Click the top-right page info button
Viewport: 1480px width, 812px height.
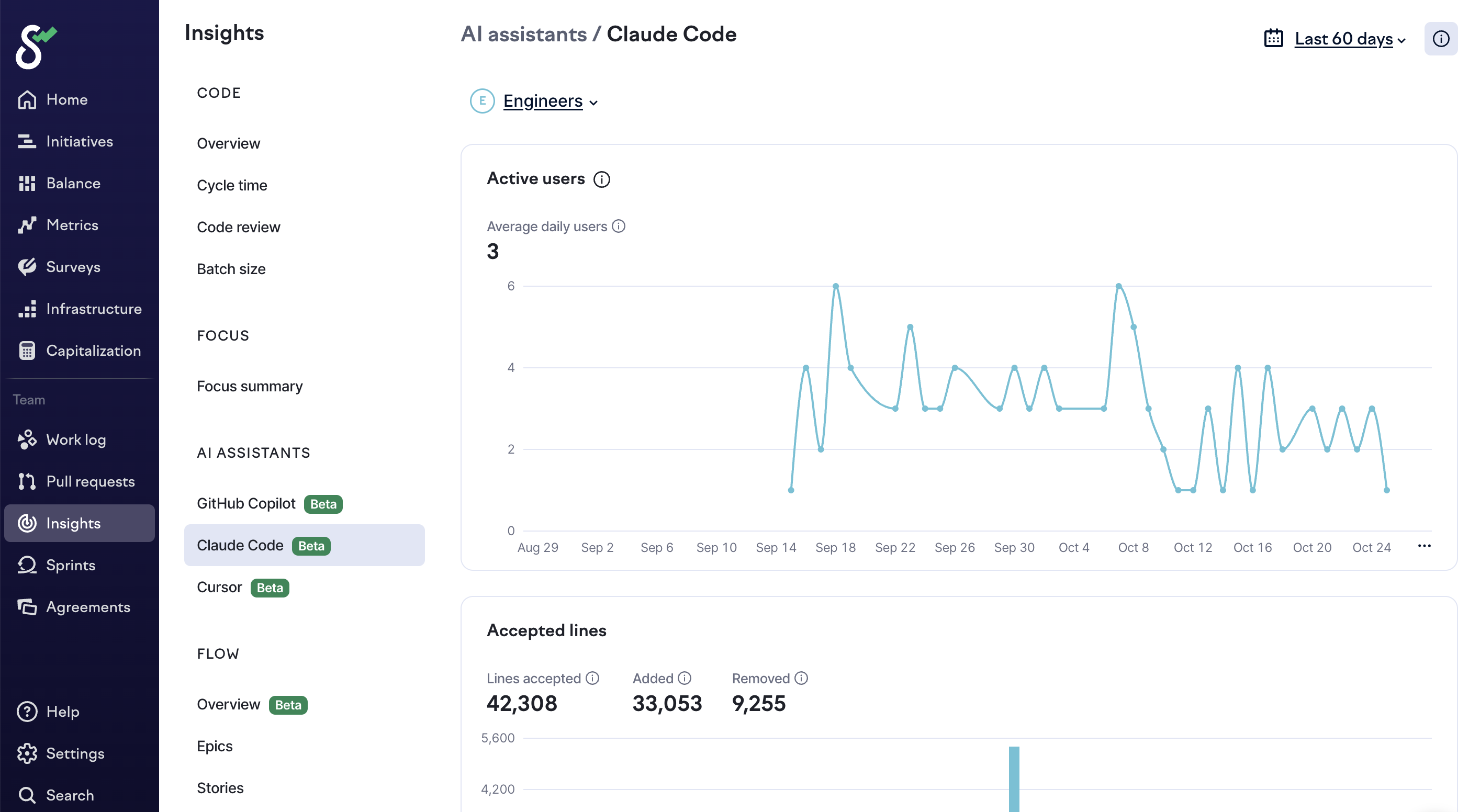[x=1440, y=39]
